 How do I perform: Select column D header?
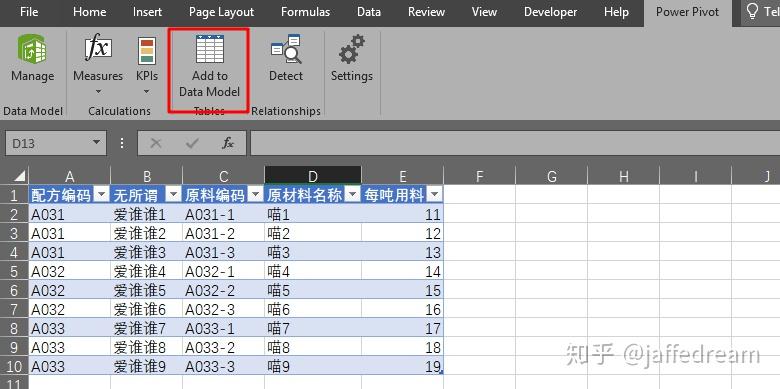click(x=313, y=176)
